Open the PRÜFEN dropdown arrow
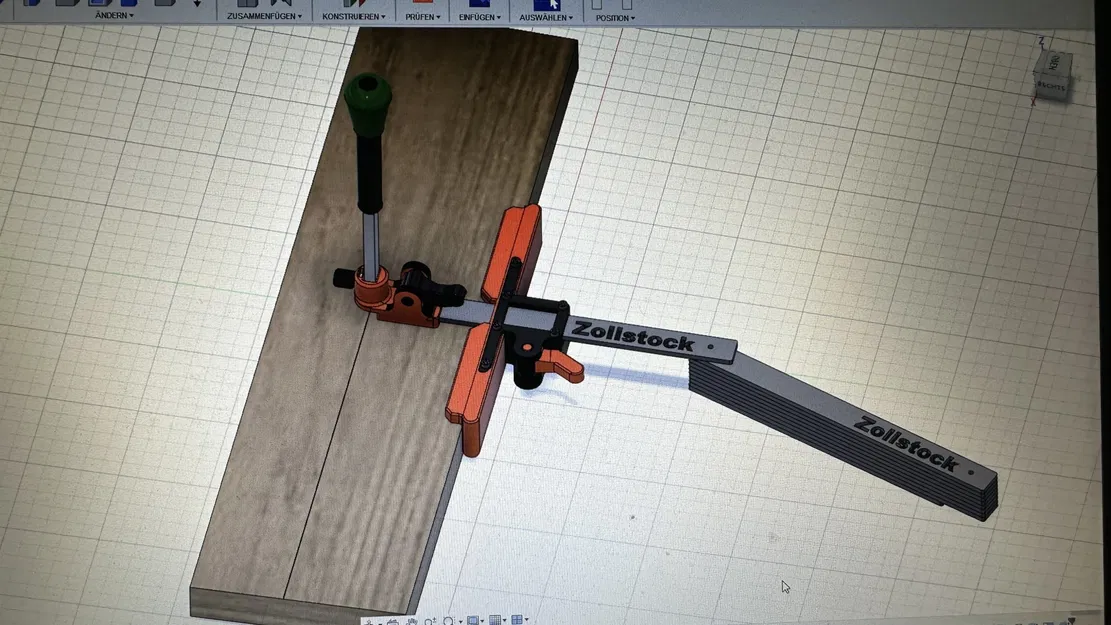 [439, 17]
